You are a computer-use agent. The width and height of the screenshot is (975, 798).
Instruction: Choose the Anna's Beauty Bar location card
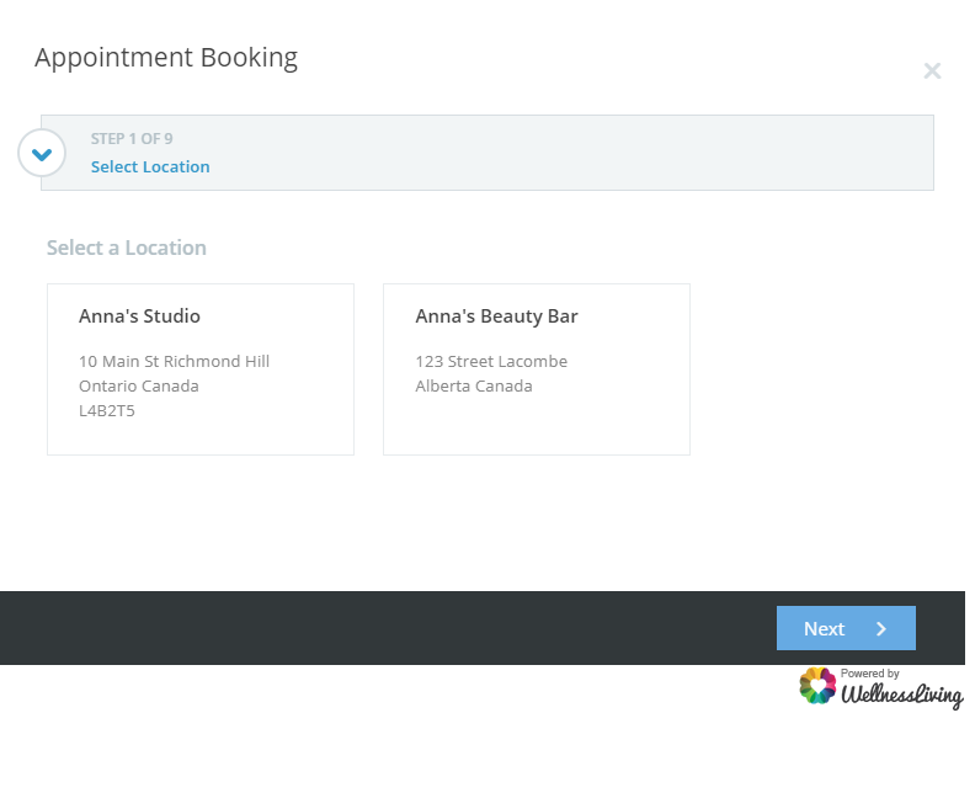point(537,369)
